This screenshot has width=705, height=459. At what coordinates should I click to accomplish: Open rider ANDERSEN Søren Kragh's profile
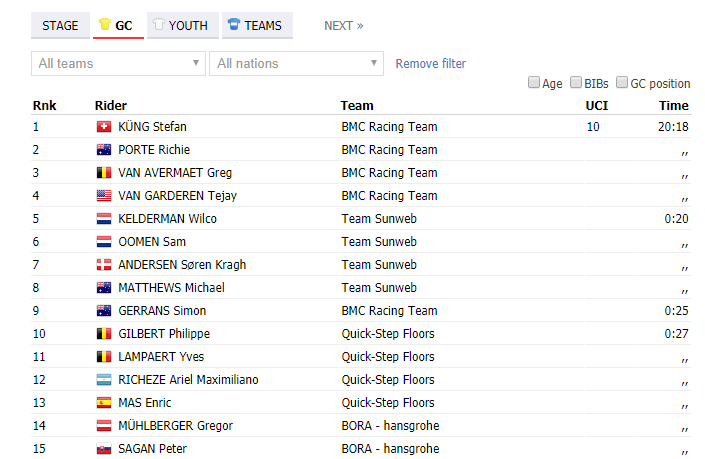[182, 265]
